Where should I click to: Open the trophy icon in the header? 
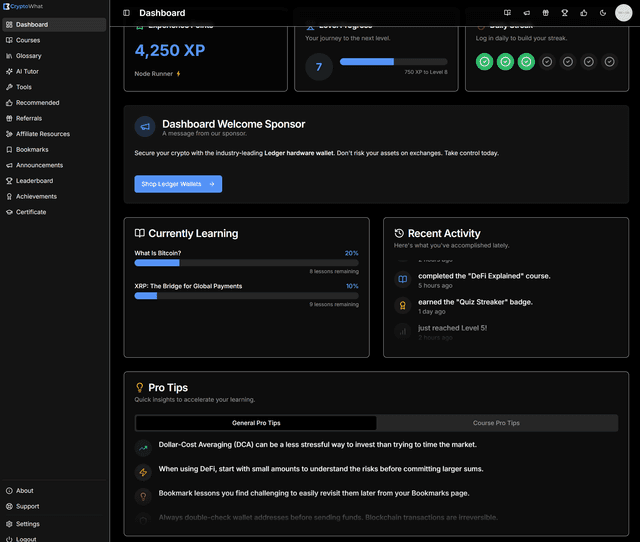565,13
